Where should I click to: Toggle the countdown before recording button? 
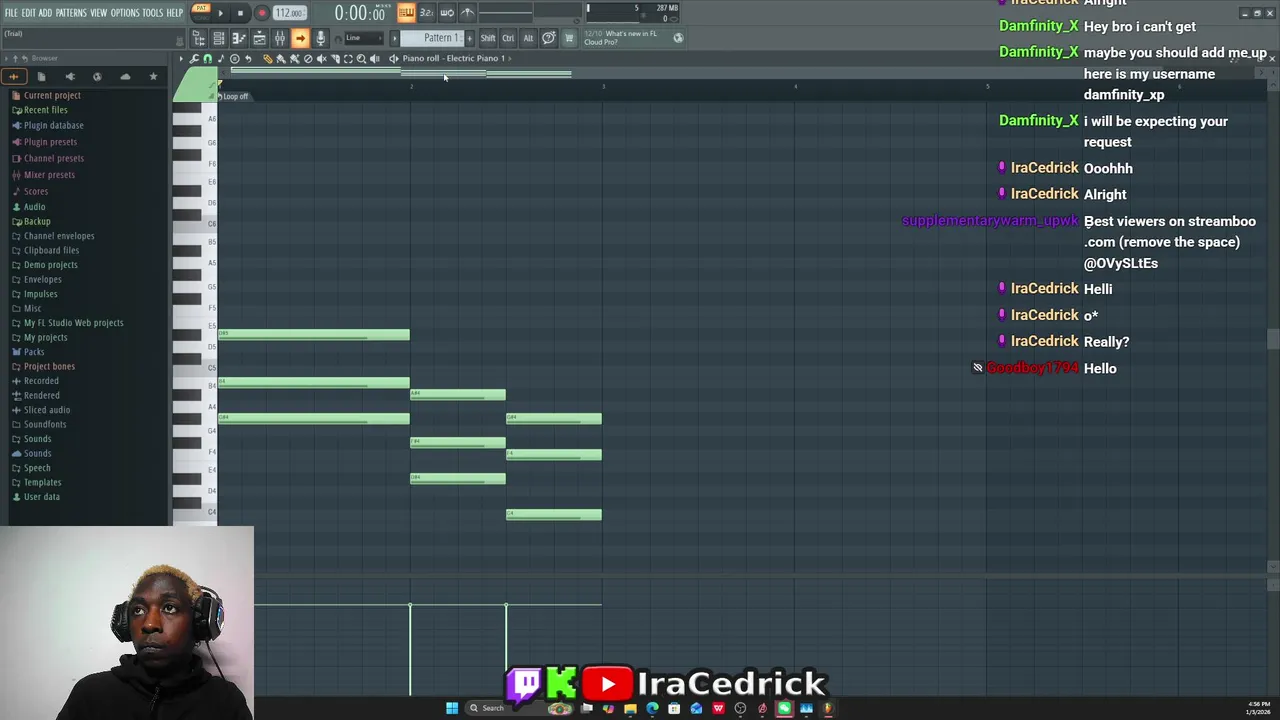(426, 13)
